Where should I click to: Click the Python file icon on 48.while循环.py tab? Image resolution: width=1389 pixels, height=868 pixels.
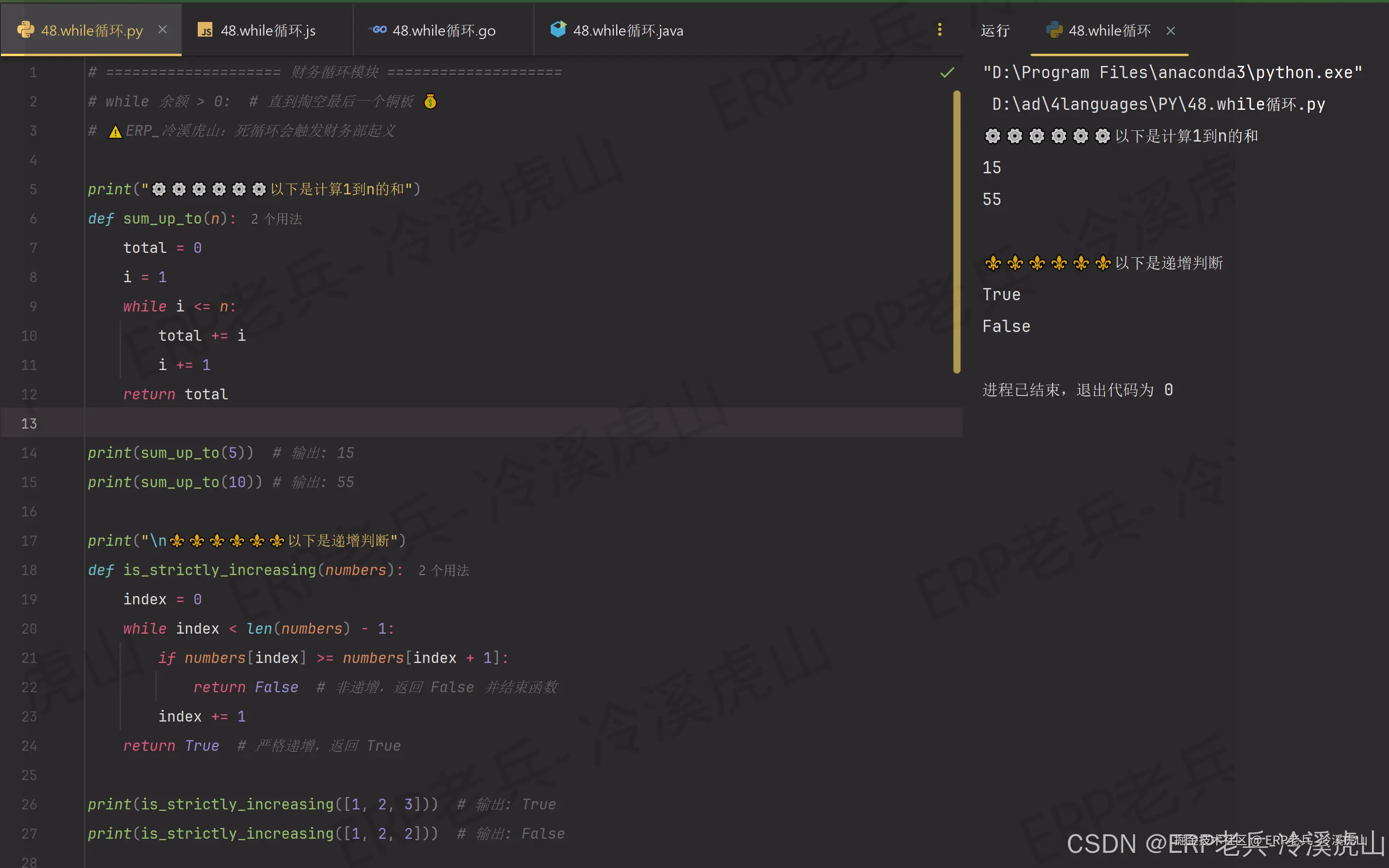coord(25,30)
